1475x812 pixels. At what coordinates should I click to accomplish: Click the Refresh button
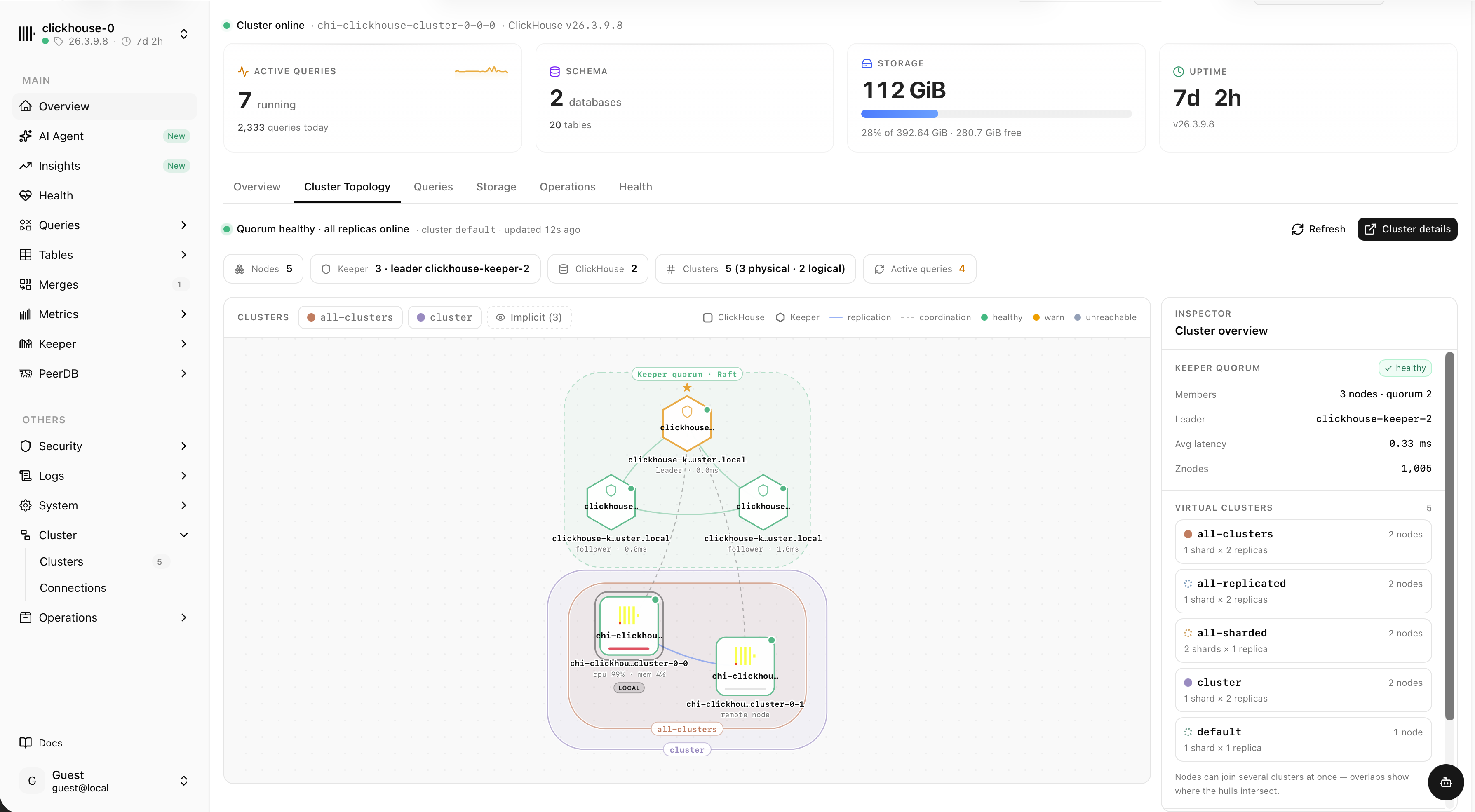point(1318,229)
